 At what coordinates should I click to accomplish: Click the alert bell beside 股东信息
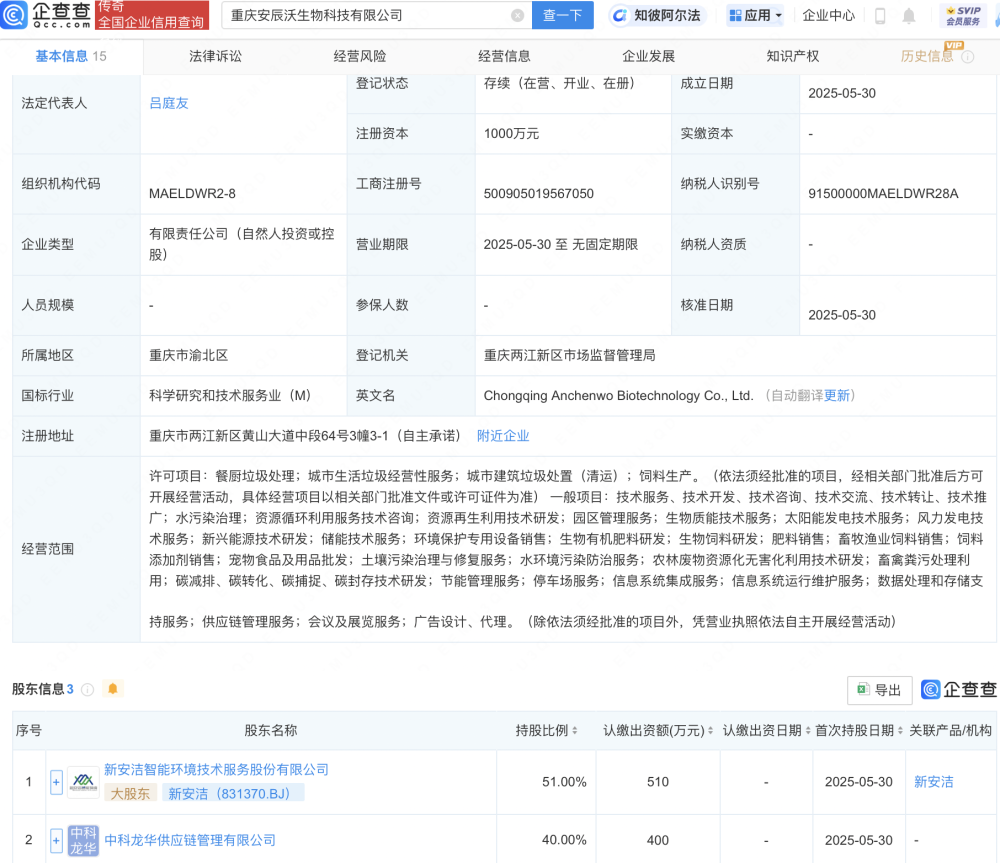(113, 689)
